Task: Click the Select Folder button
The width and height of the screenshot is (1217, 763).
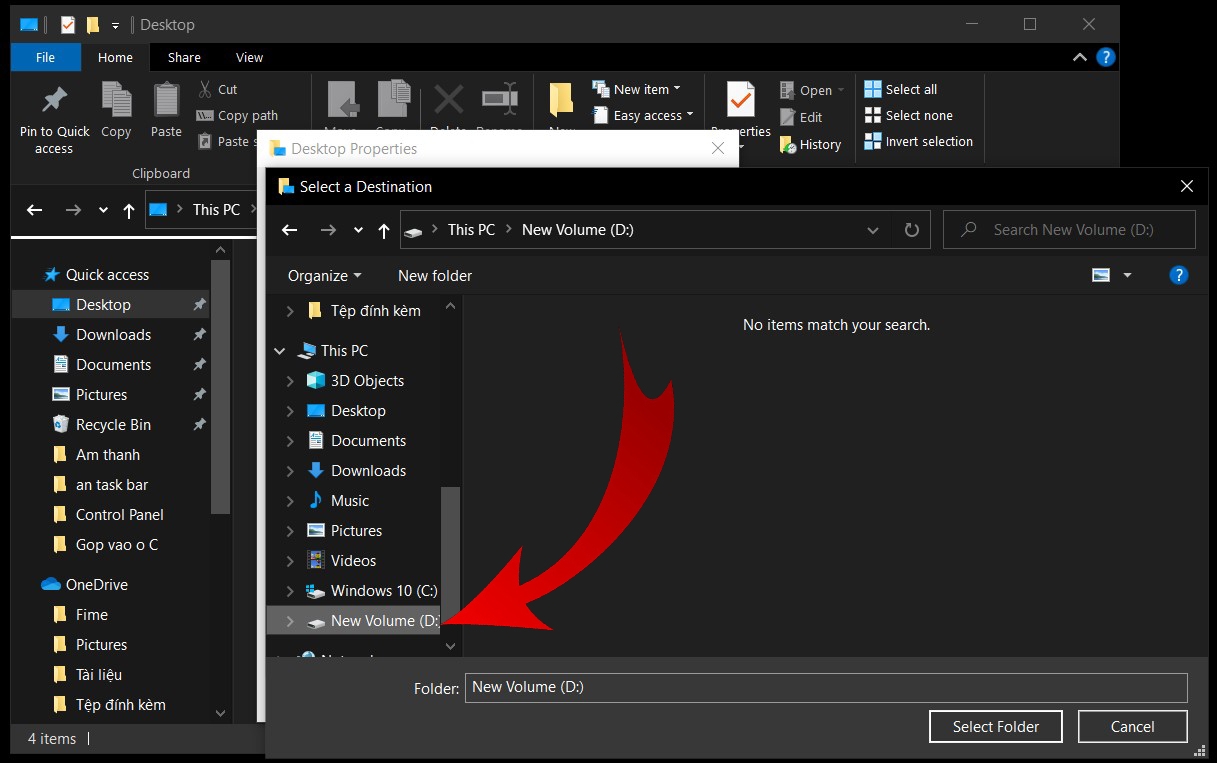Action: pyautogui.click(x=996, y=727)
